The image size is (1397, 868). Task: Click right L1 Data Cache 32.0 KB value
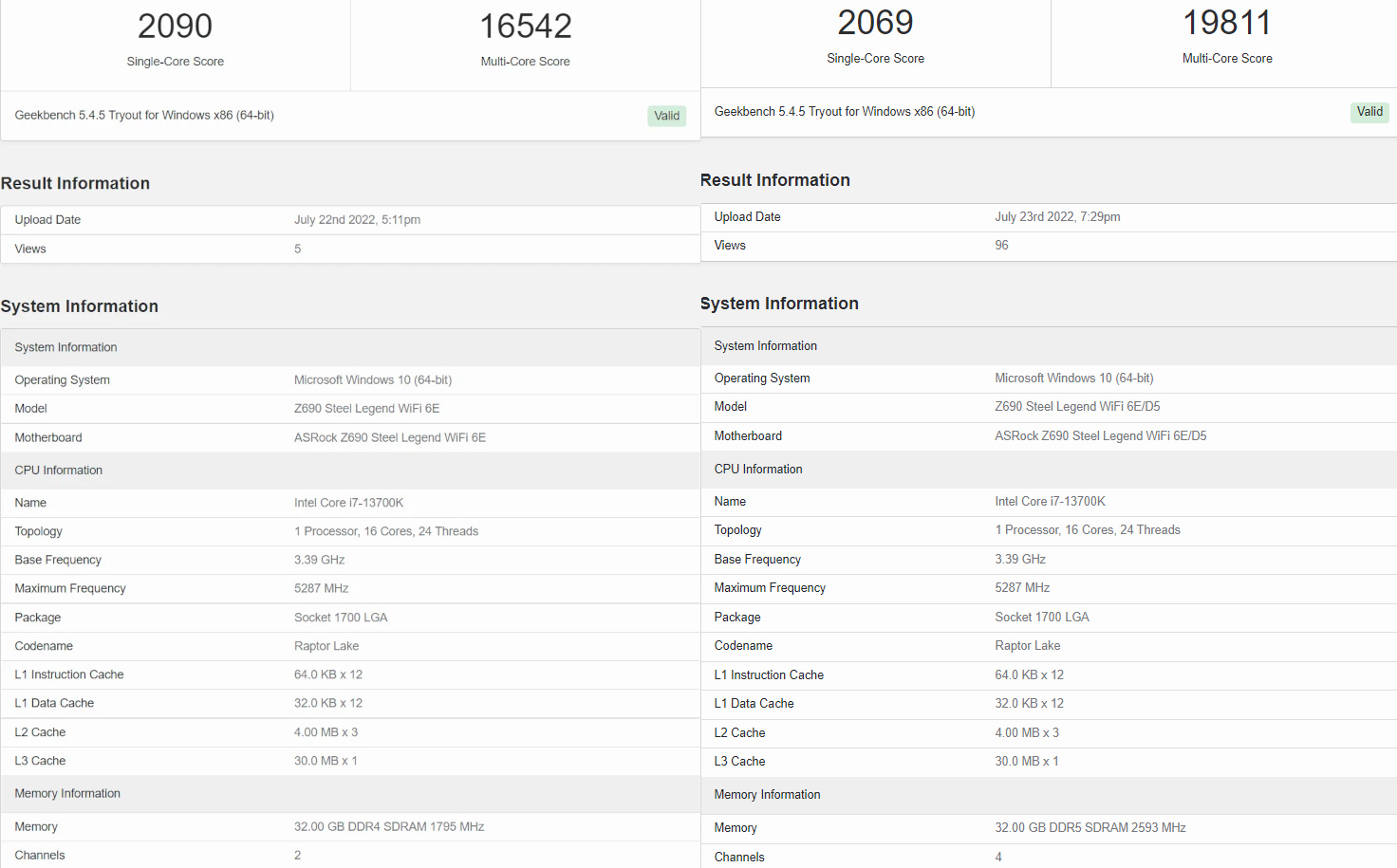pos(1030,704)
